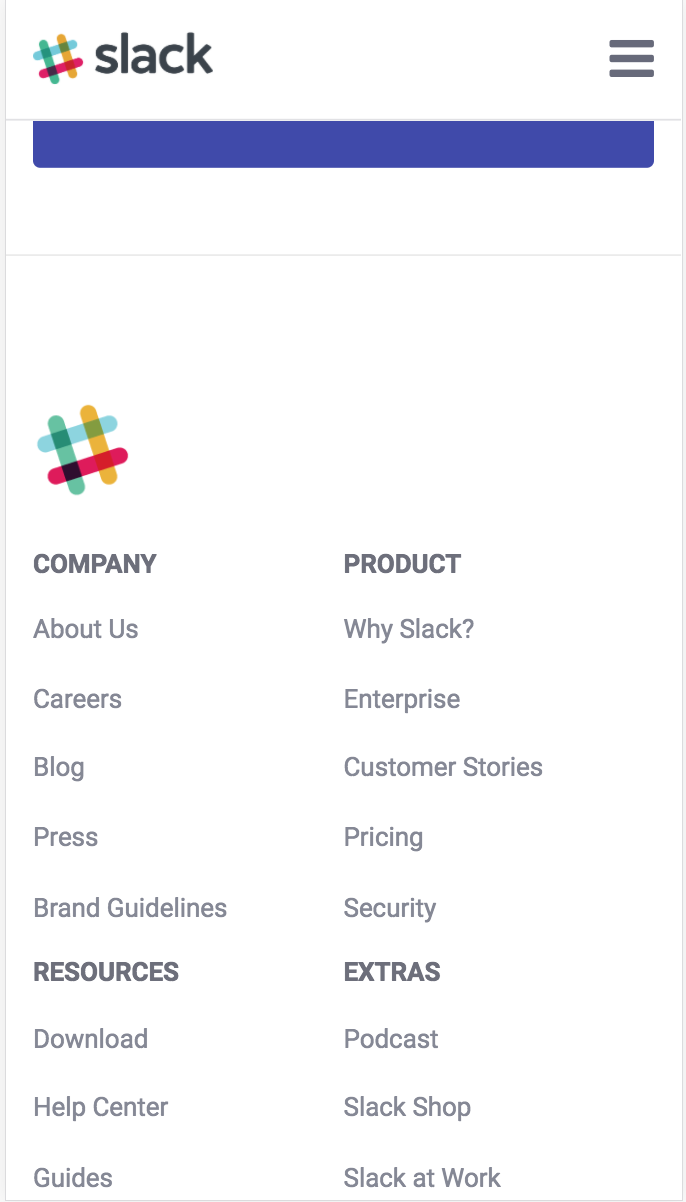686x1202 pixels.
Task: Visit the Blog link
Action: pos(59,768)
